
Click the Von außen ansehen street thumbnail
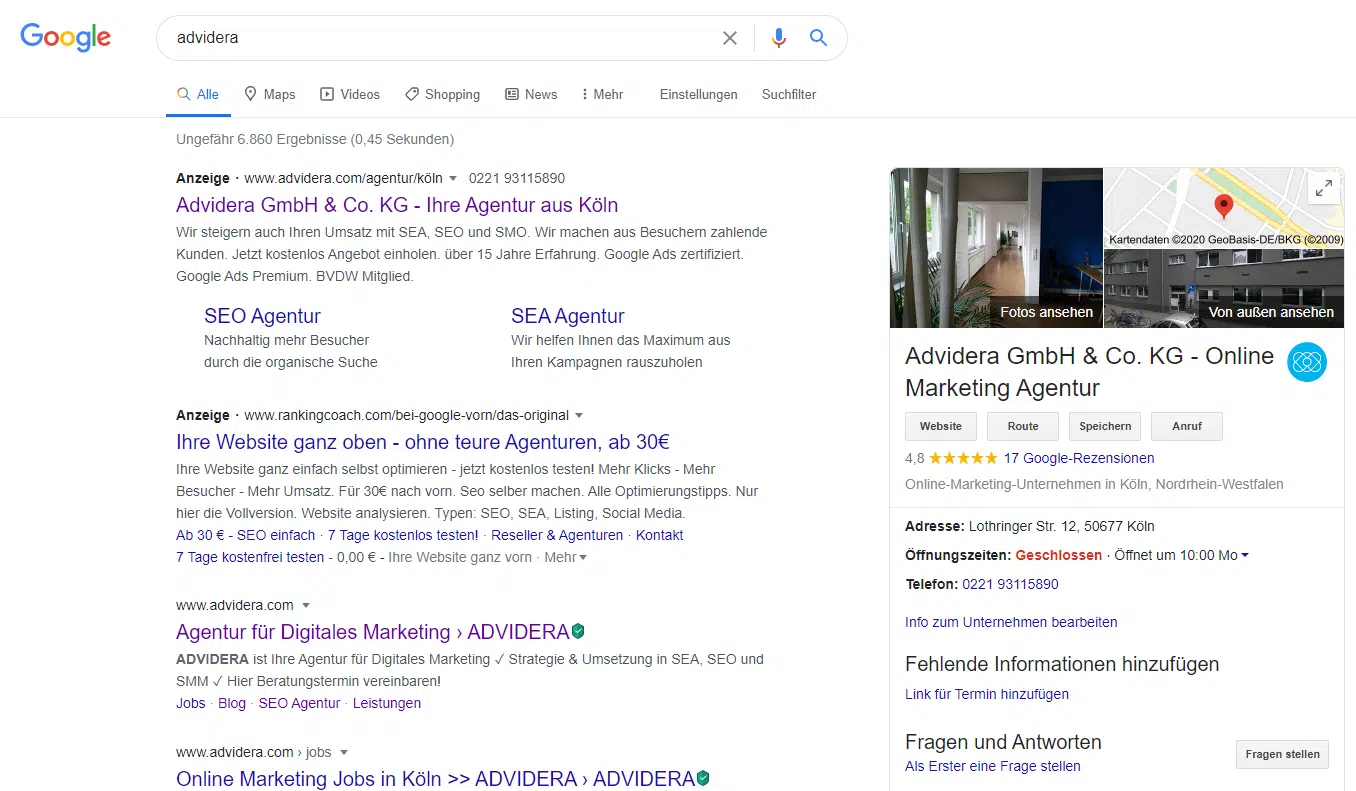[x=1224, y=289]
